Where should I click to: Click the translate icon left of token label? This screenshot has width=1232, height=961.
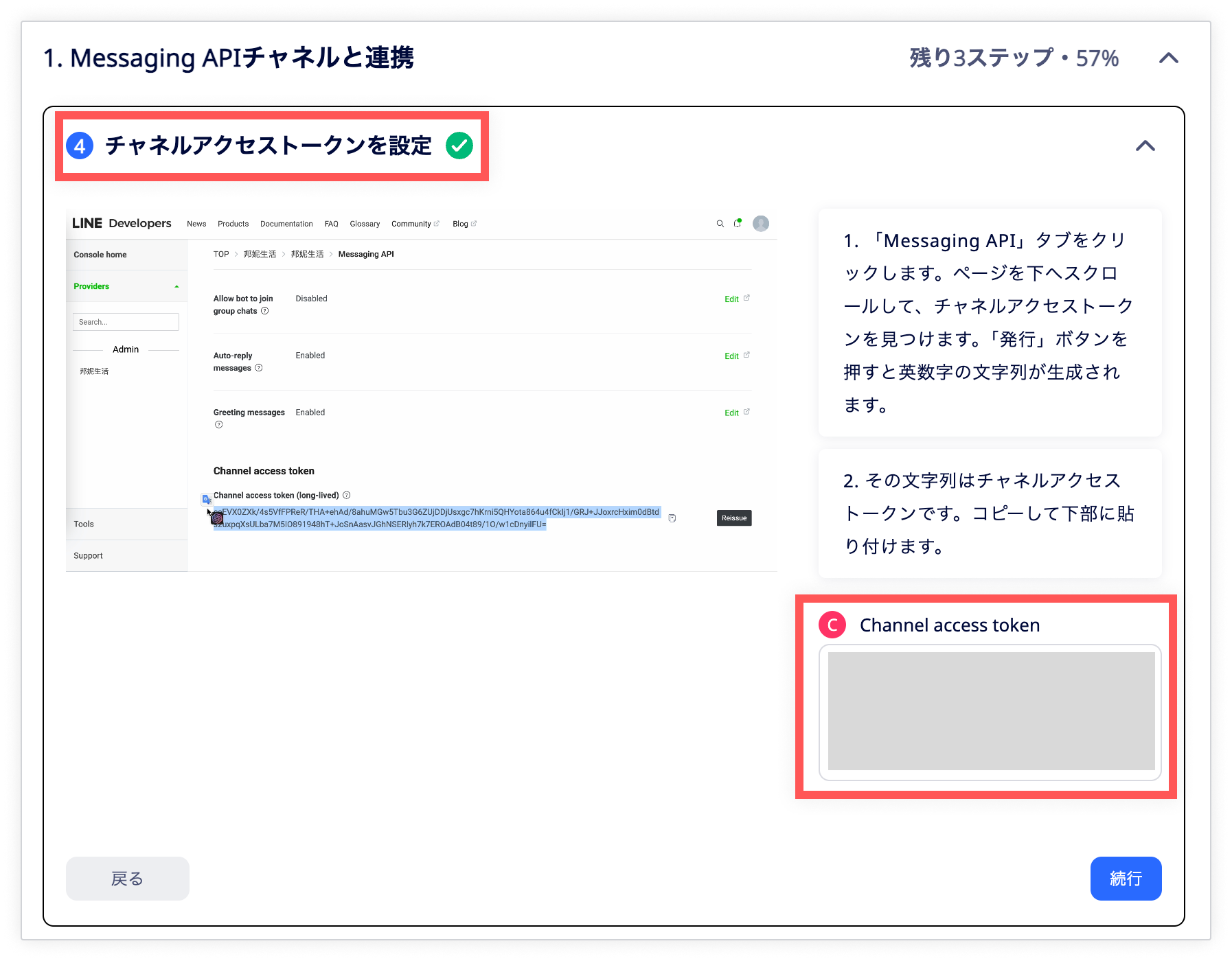click(x=207, y=499)
